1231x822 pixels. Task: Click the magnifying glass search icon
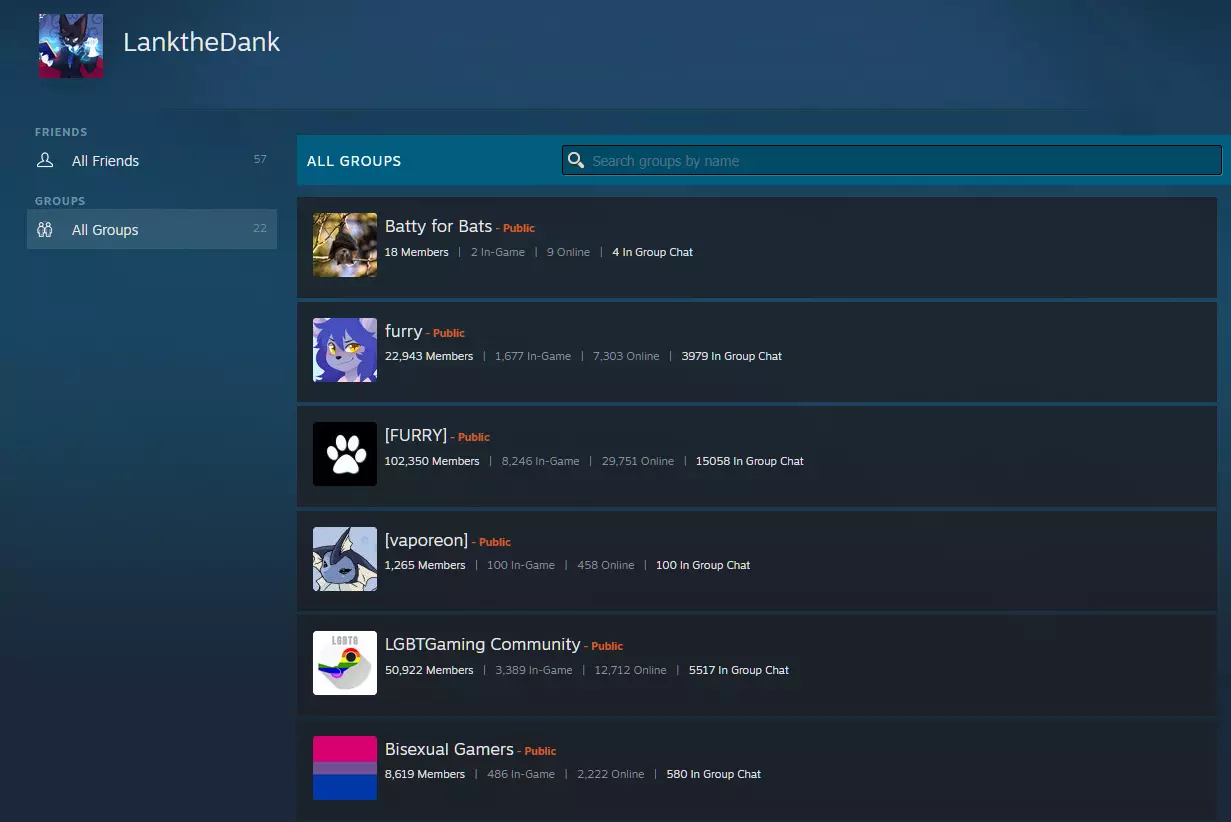coord(575,160)
